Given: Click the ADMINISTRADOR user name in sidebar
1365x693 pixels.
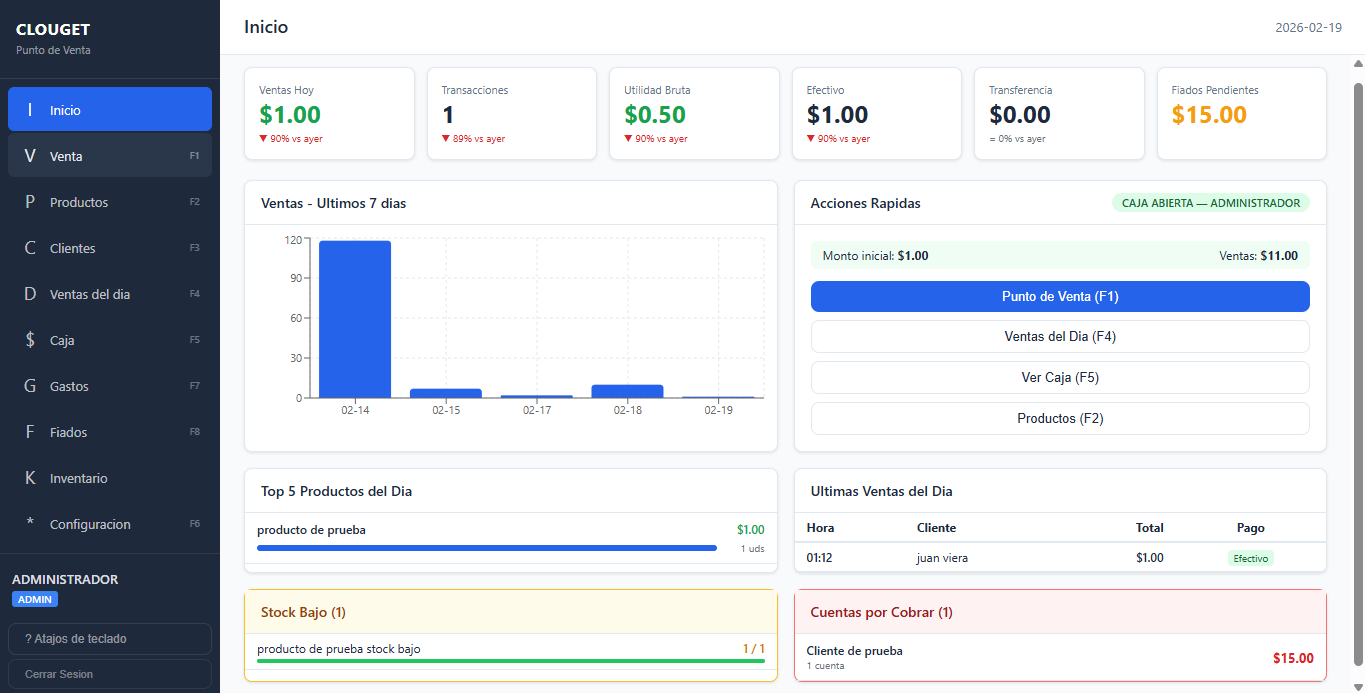Looking at the screenshot, I should point(65,579).
